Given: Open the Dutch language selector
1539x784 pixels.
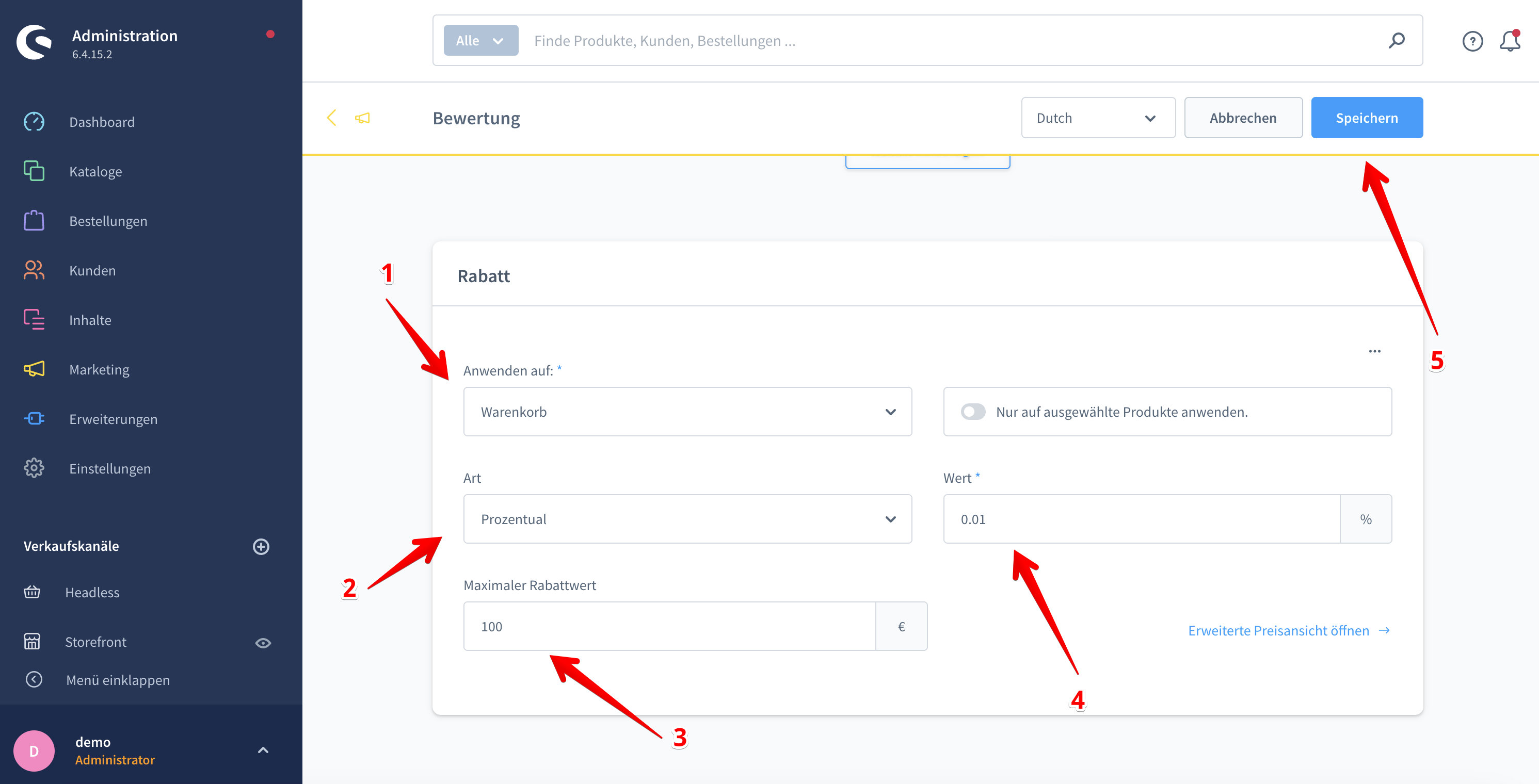Looking at the screenshot, I should coord(1098,118).
